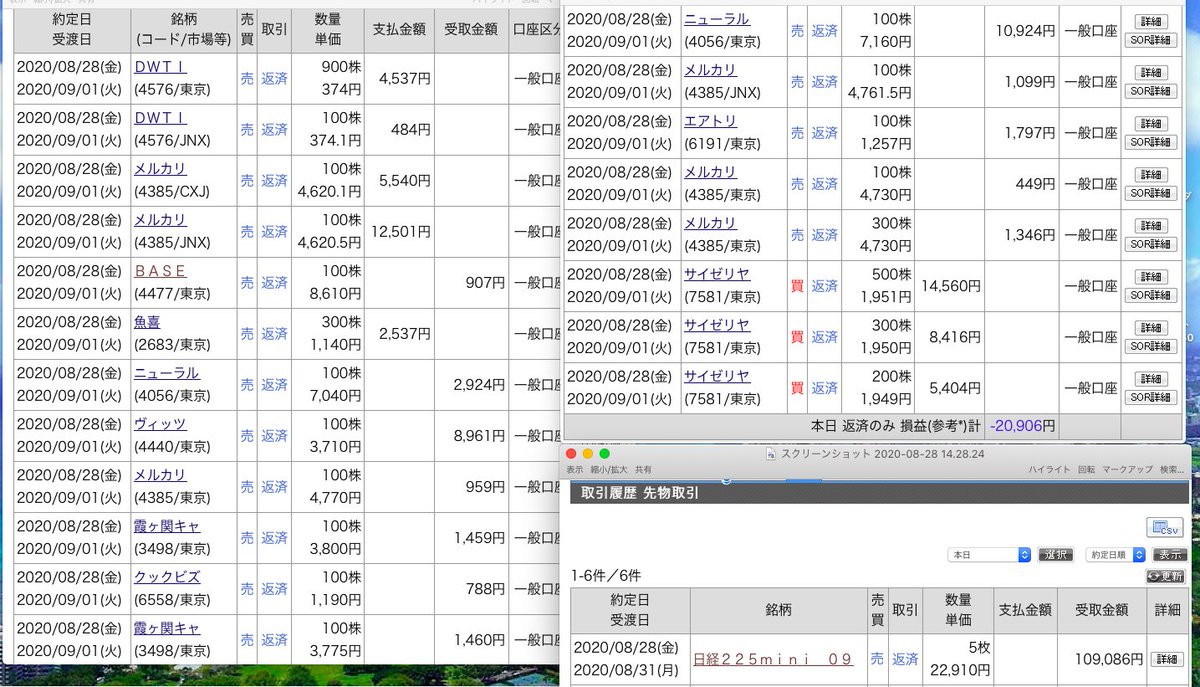Click the 表示 button beside sort dropdown
Screen dimensions: 1200x687
pos(1168,554)
